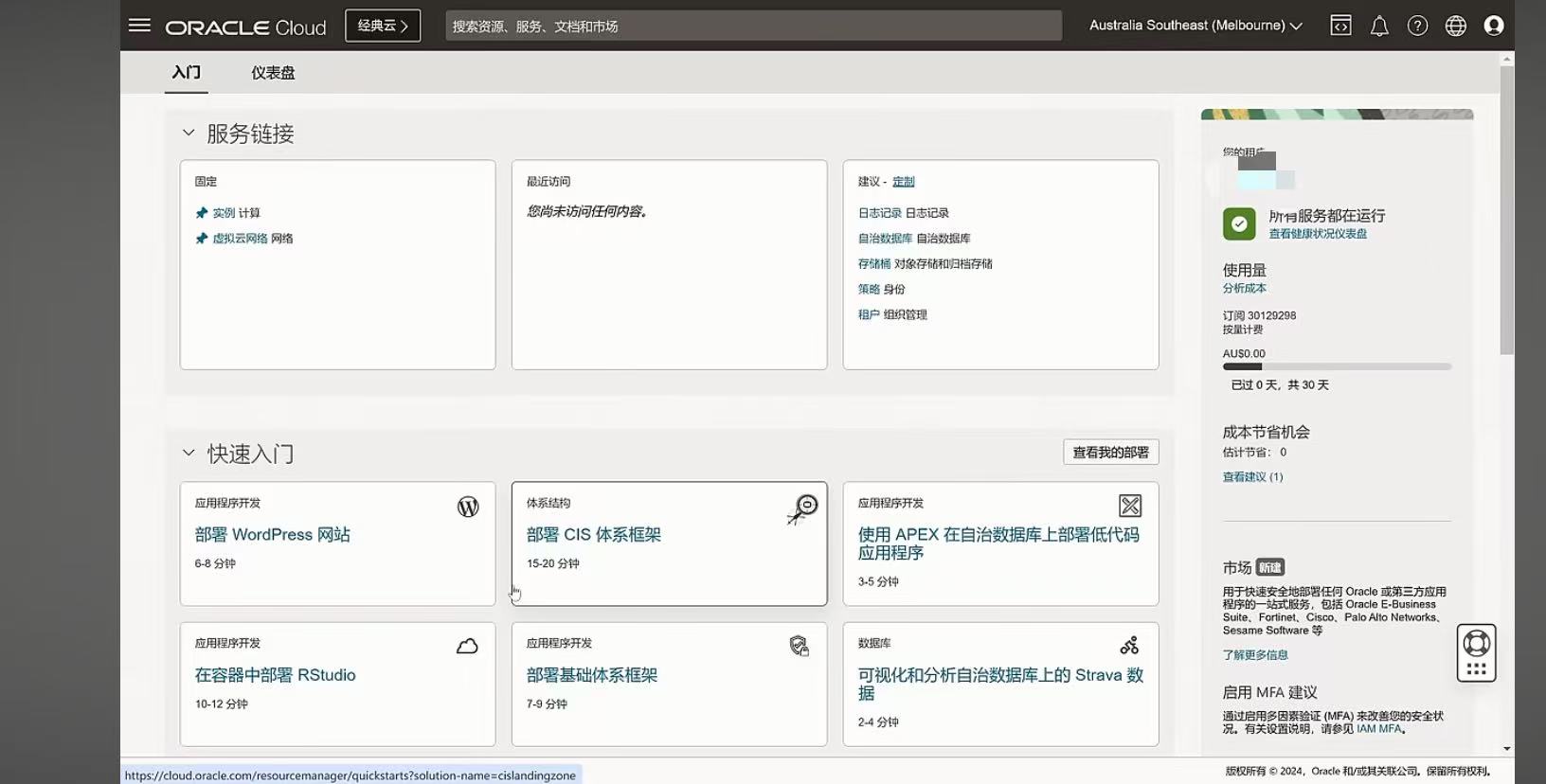
Task: Open the hamburger navigation menu
Action: tap(139, 26)
